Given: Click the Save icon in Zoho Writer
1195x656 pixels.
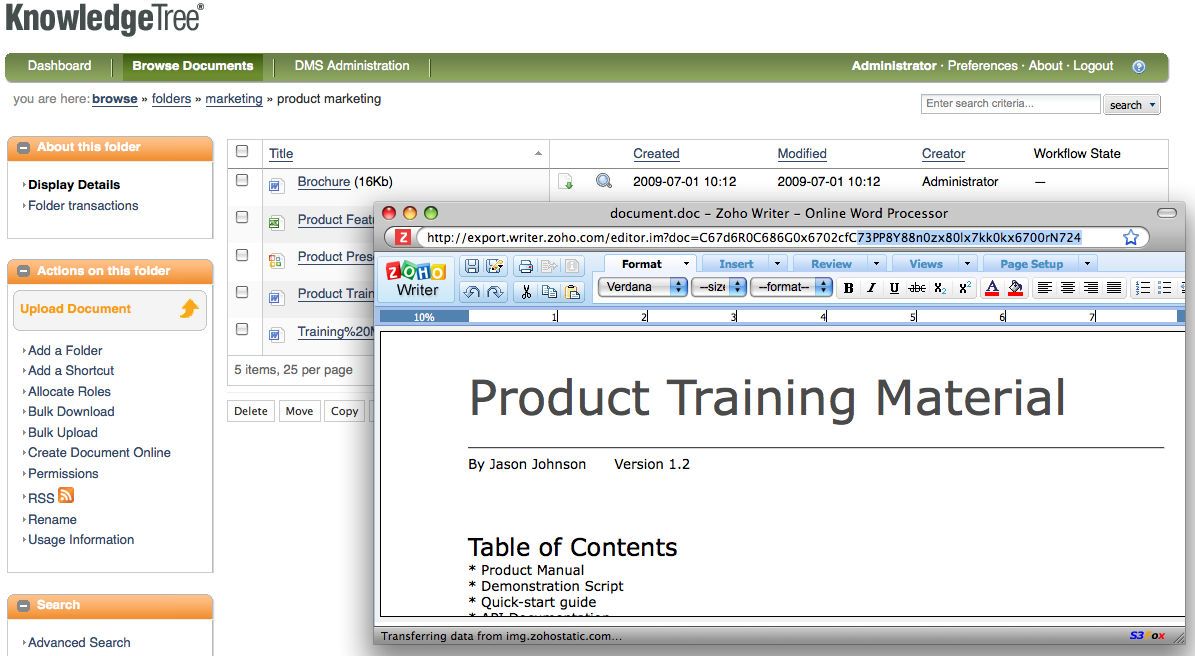Looking at the screenshot, I should 471,266.
